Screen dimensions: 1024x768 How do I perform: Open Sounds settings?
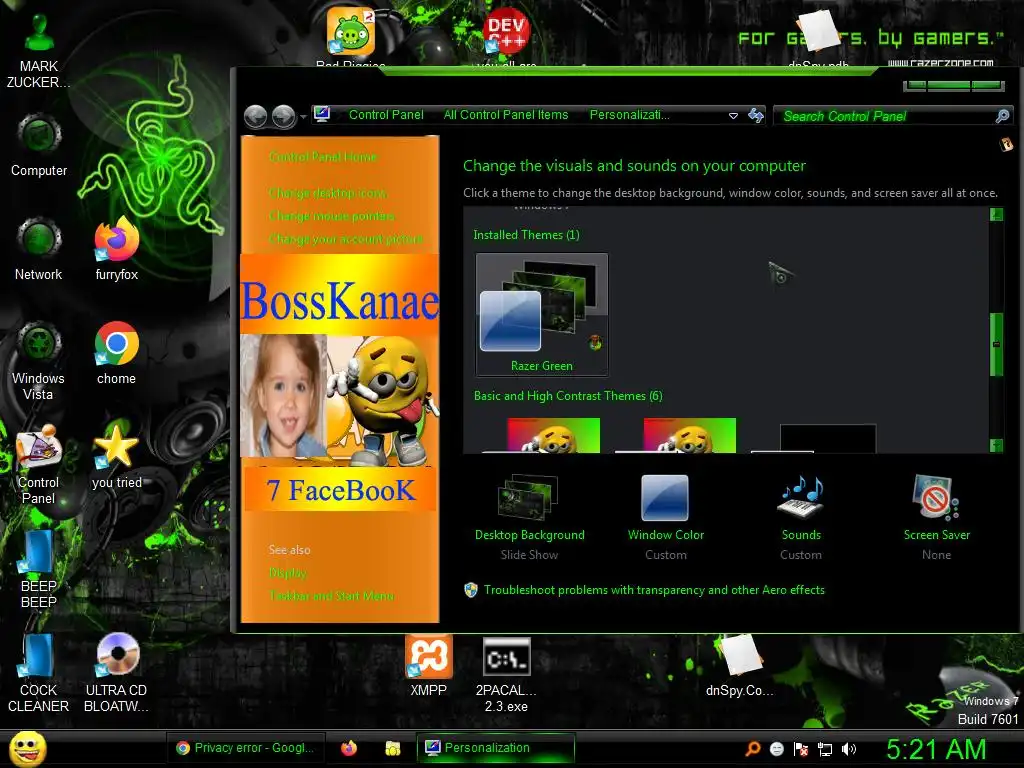pos(801,517)
